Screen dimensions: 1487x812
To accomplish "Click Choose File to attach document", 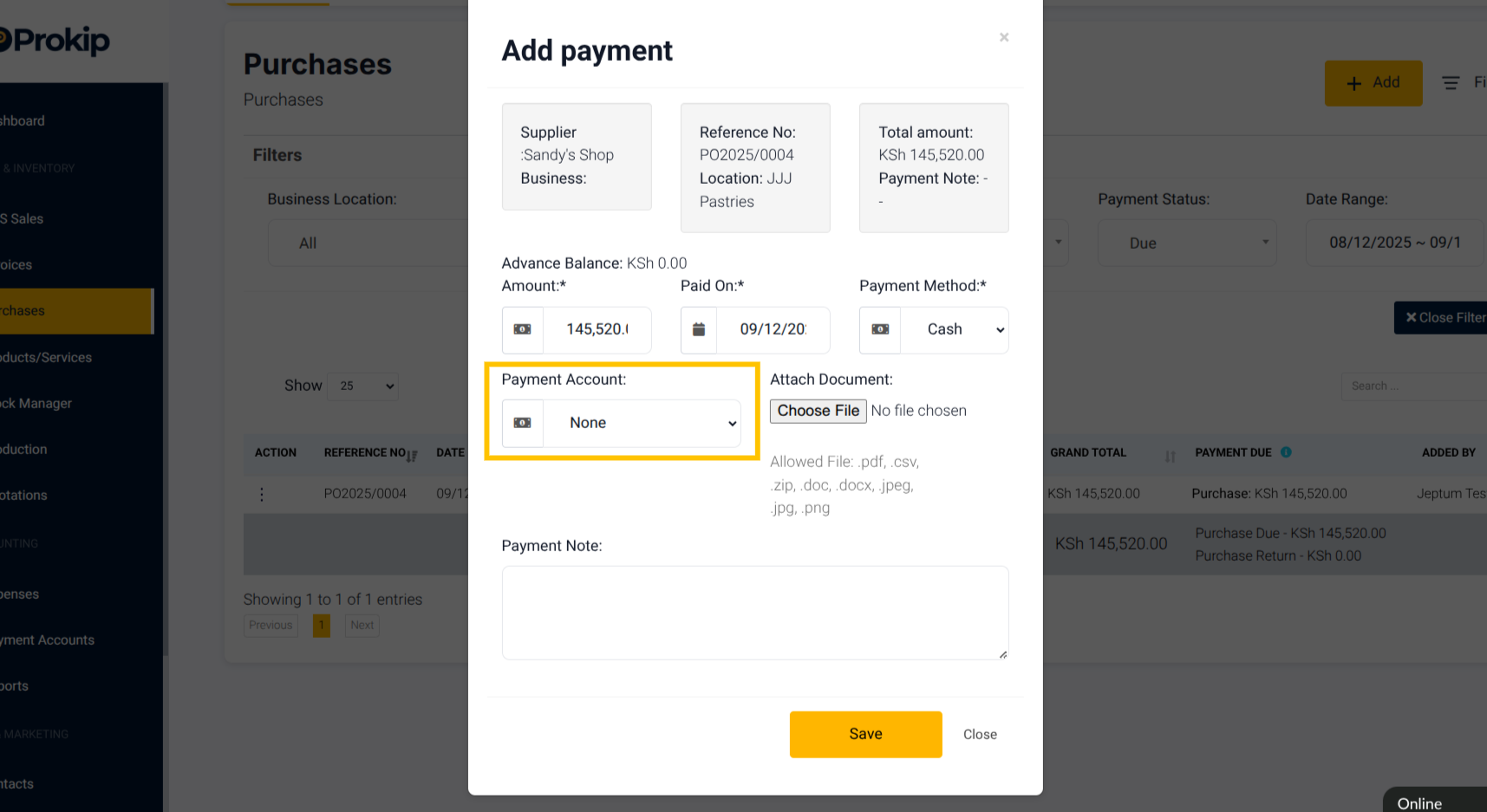I will [x=819, y=411].
